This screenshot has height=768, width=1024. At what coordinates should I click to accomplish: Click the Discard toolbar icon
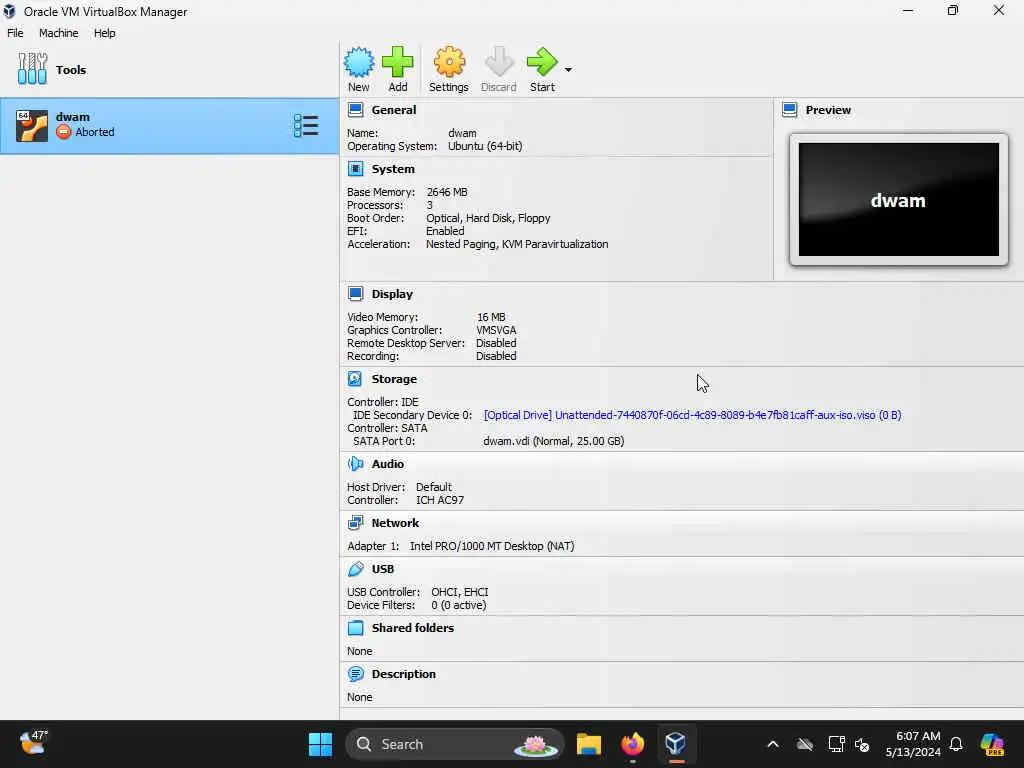[499, 62]
